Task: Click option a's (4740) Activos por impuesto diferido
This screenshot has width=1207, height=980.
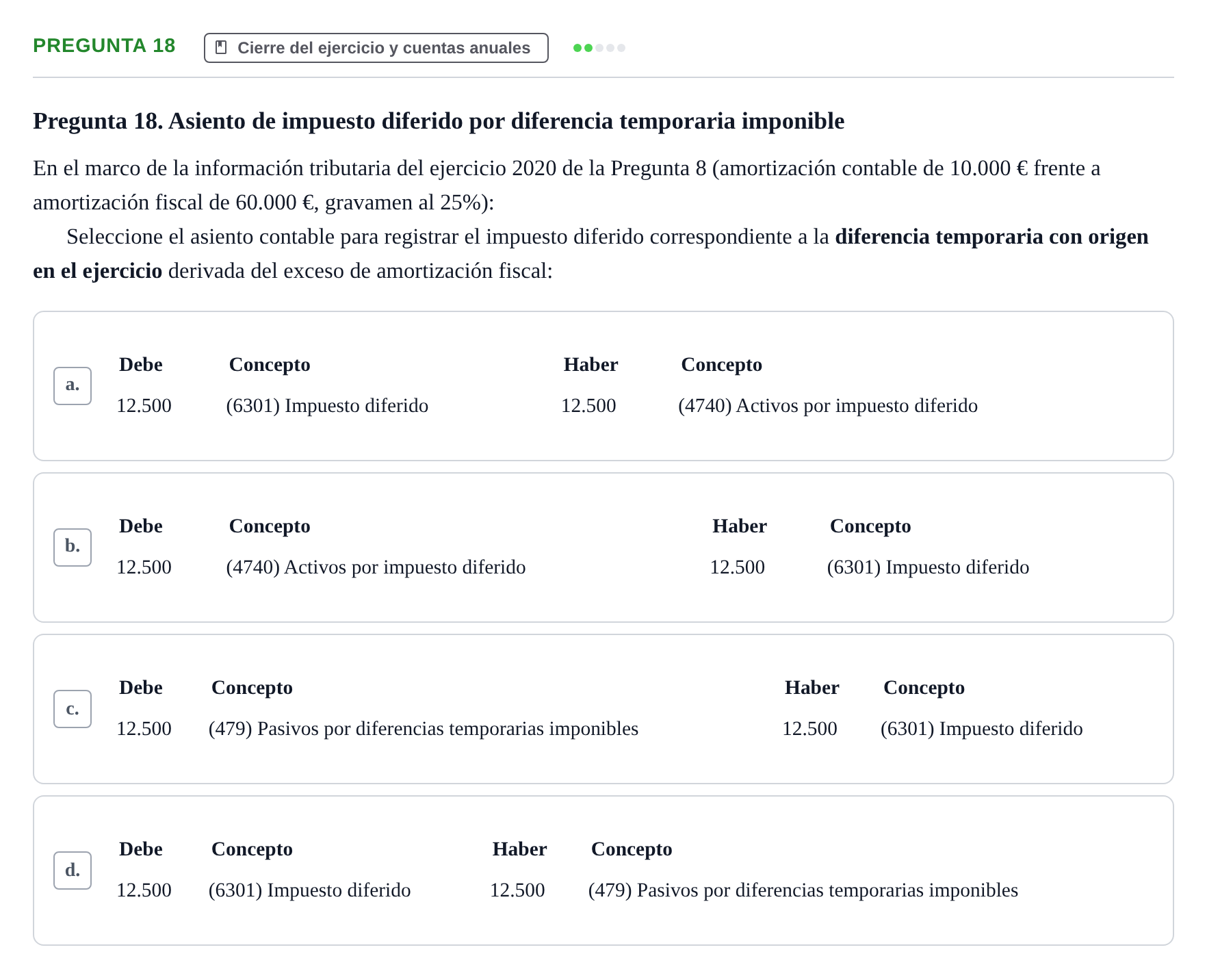Action: click(828, 406)
